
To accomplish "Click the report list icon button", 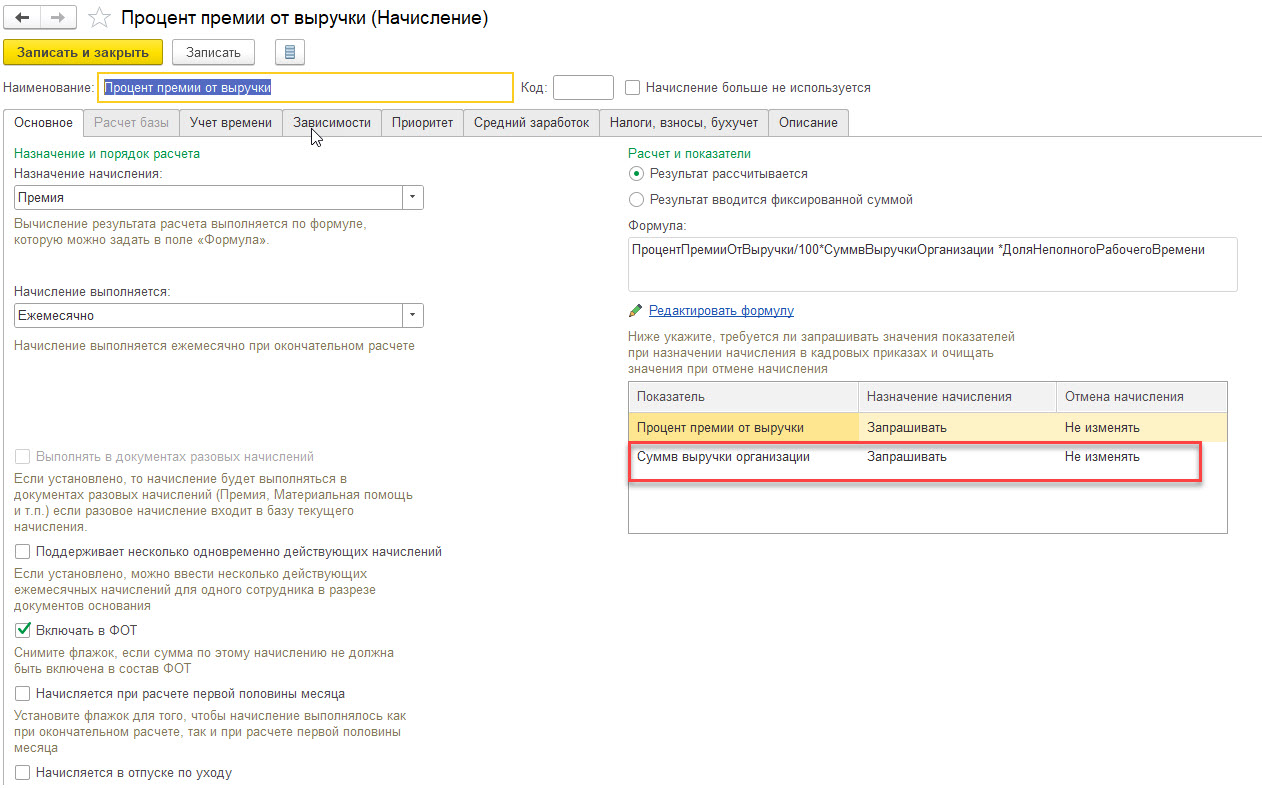I will click(x=289, y=52).
